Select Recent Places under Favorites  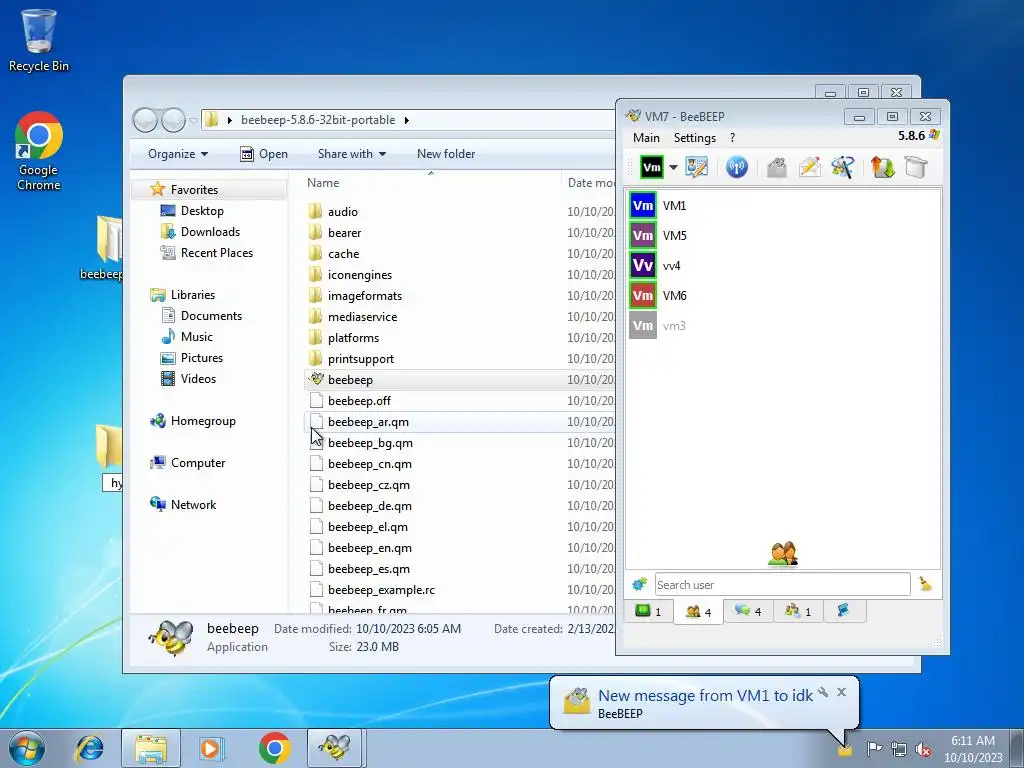pyautogui.click(x=217, y=253)
